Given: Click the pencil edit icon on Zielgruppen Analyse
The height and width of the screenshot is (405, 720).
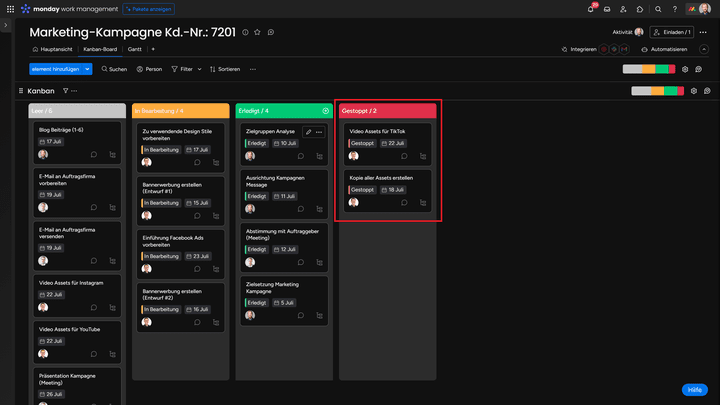Looking at the screenshot, I should pyautogui.click(x=308, y=132).
